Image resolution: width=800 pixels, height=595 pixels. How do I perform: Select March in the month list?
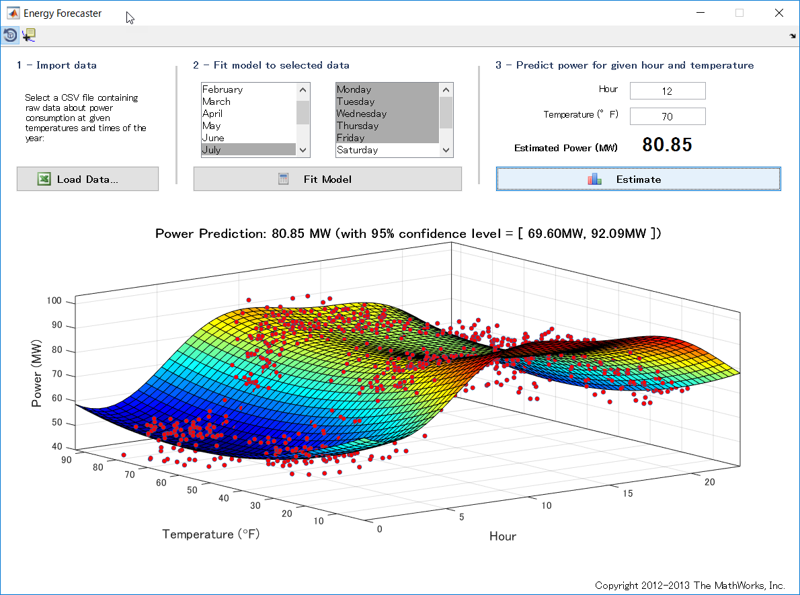(x=216, y=102)
